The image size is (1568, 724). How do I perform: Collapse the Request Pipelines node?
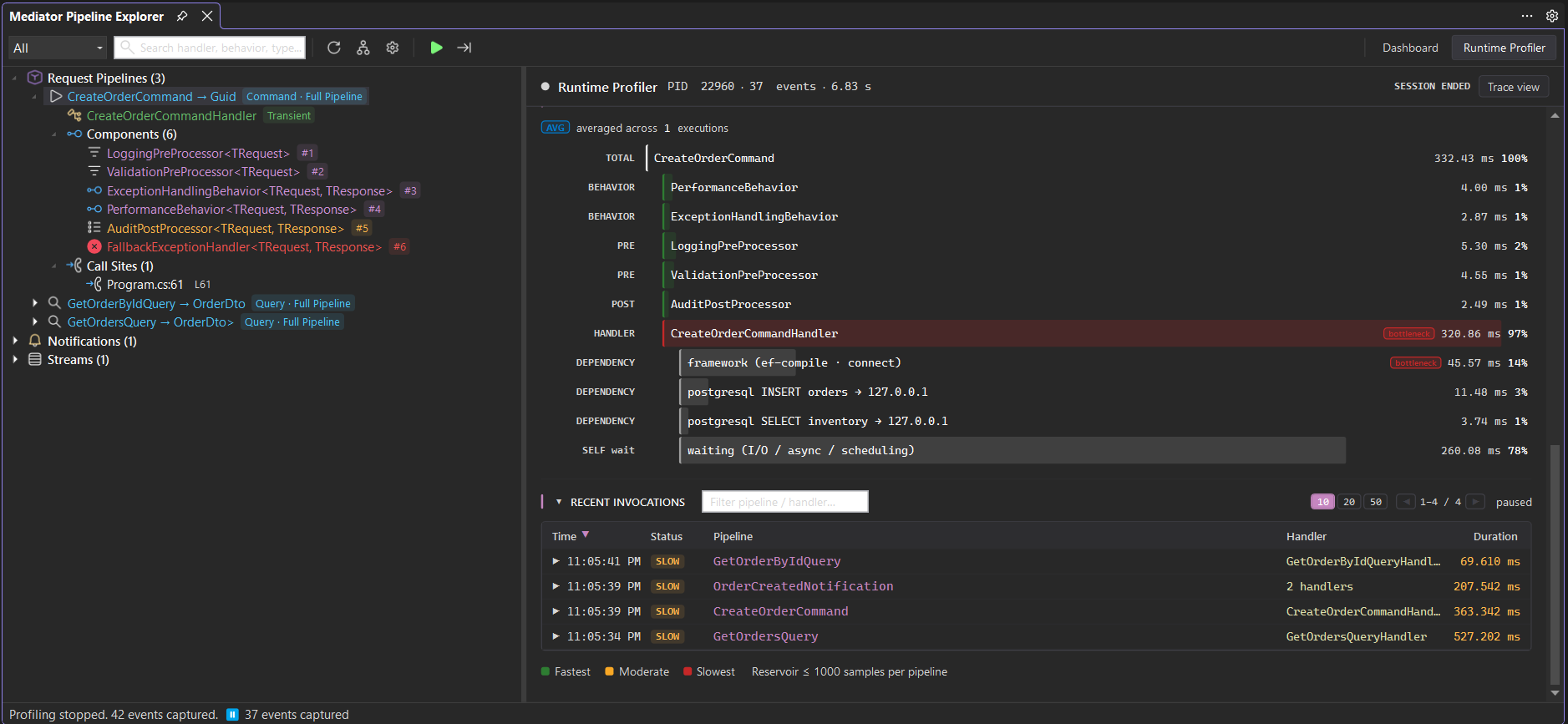coord(14,78)
